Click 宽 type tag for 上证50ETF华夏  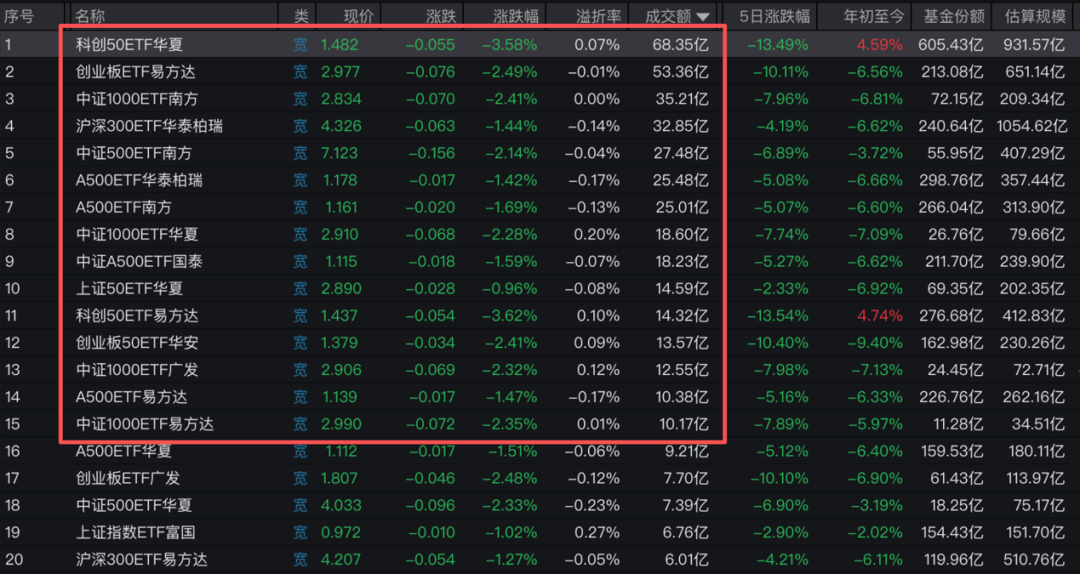point(300,289)
